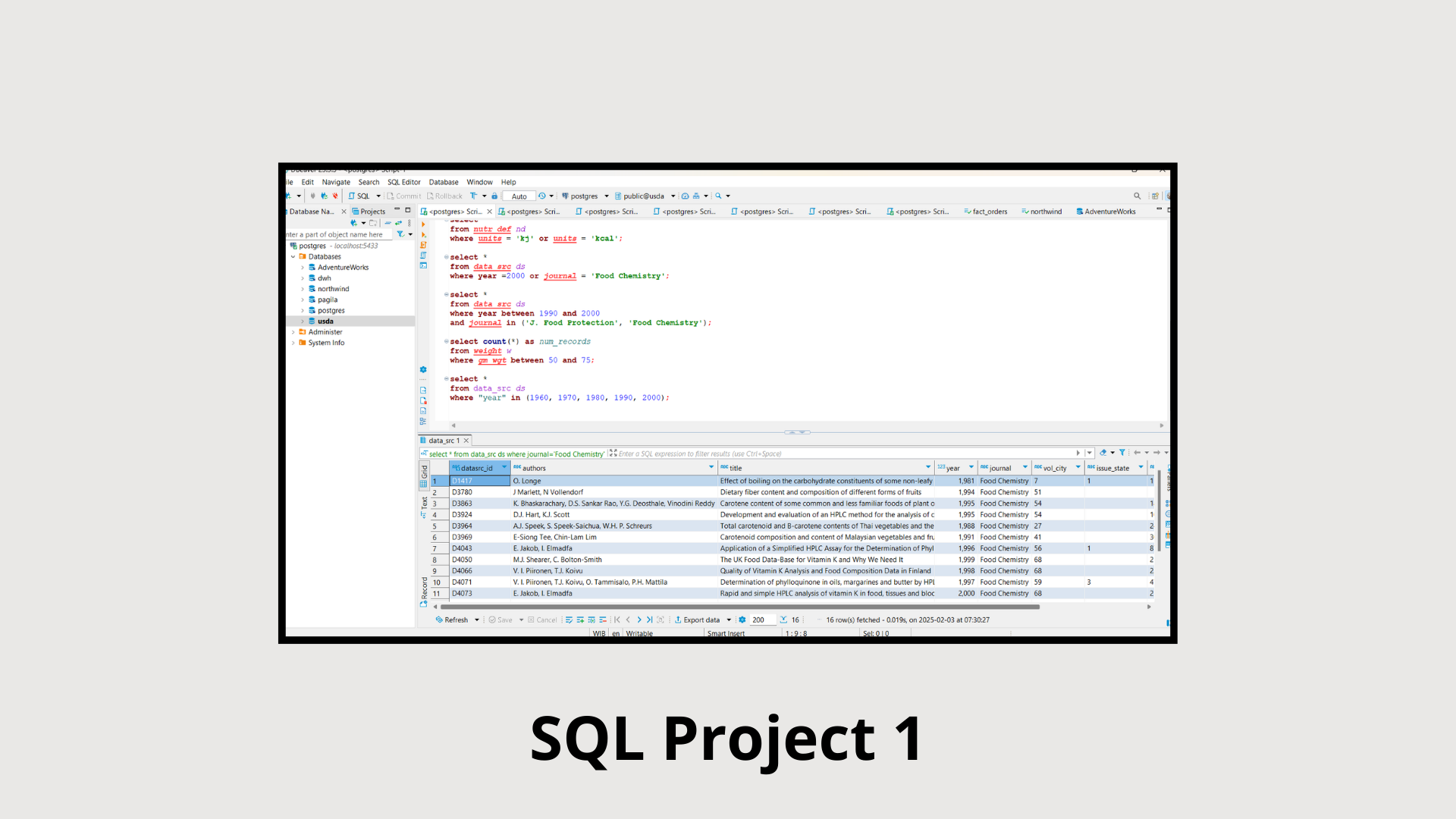Viewport: 1456px width, 819px height.
Task: Click the Commit button
Action: (x=403, y=196)
